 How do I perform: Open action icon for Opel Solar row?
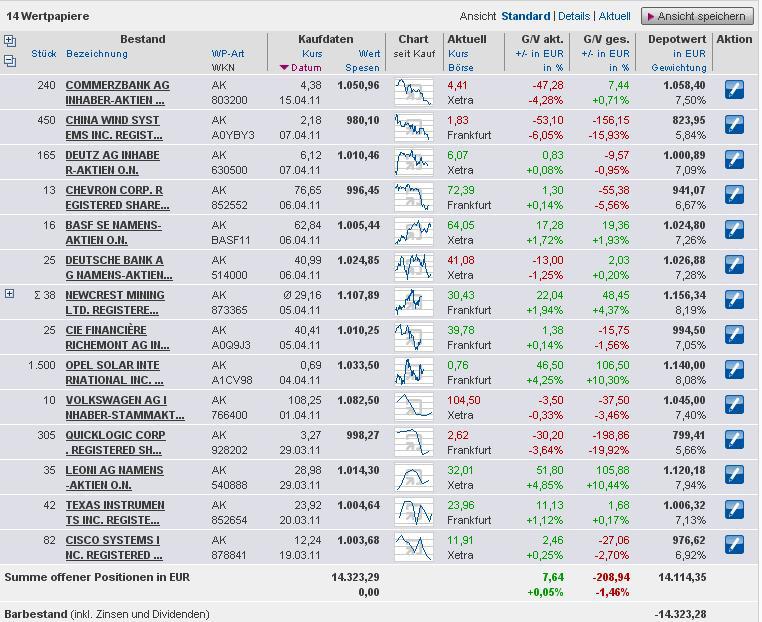(734, 370)
